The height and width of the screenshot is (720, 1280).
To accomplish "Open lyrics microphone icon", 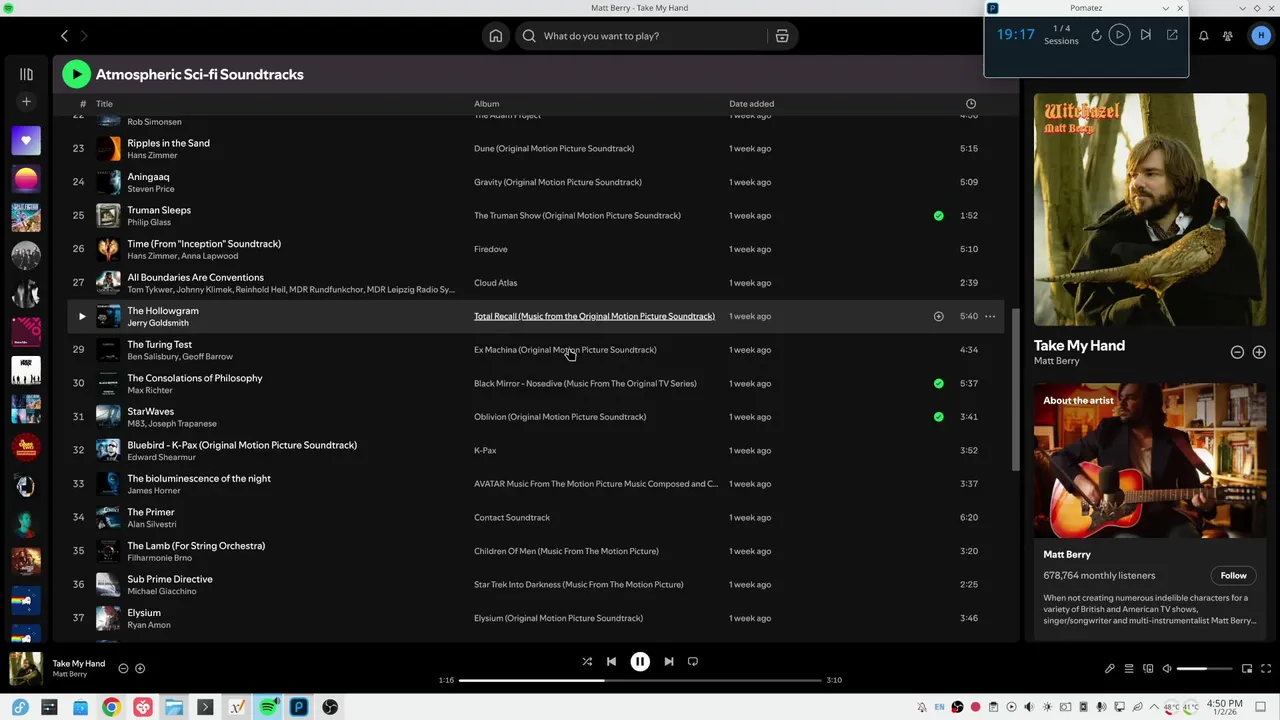I will pos(1110,668).
